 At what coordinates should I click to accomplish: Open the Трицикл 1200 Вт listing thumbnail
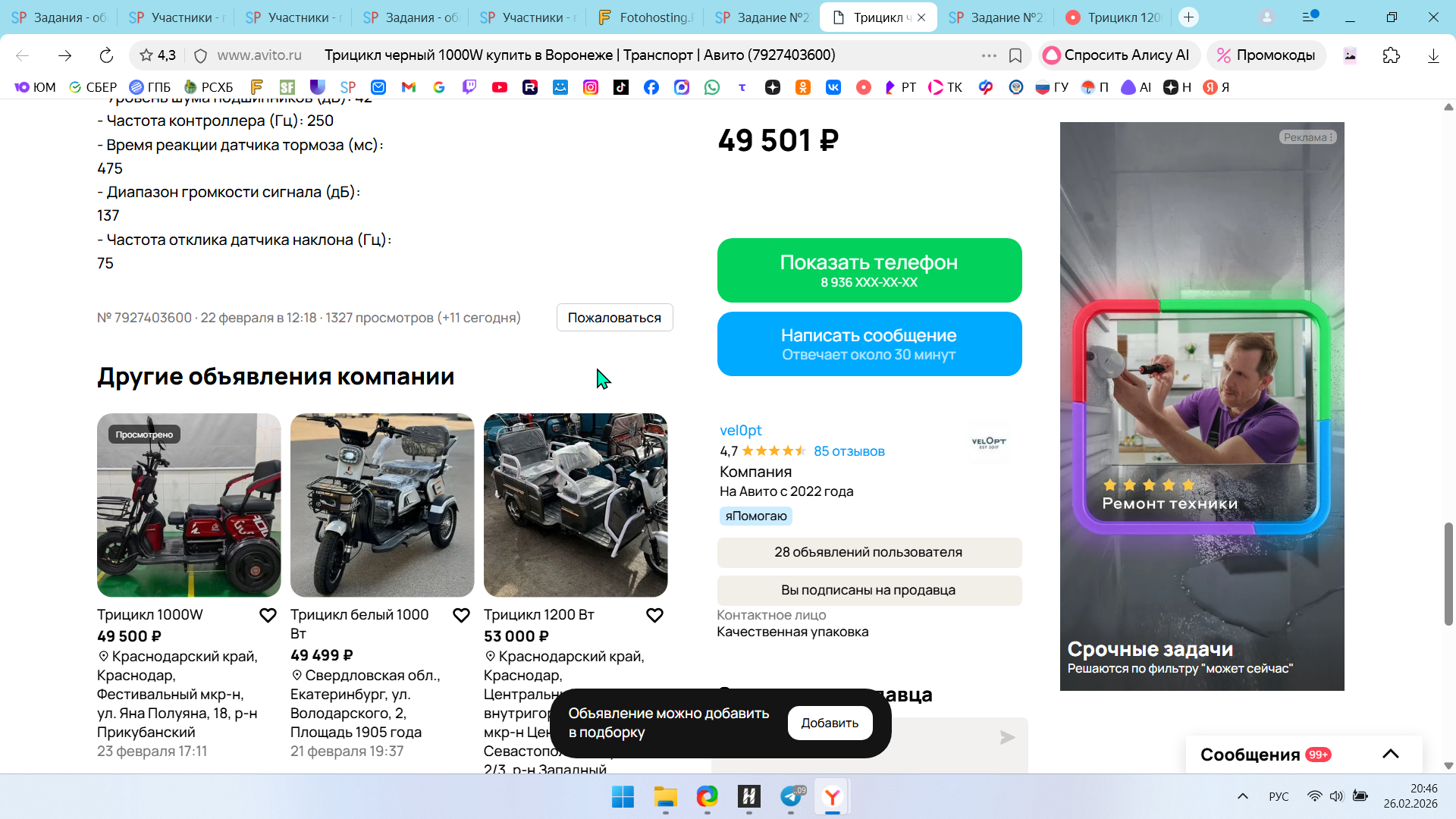[576, 505]
